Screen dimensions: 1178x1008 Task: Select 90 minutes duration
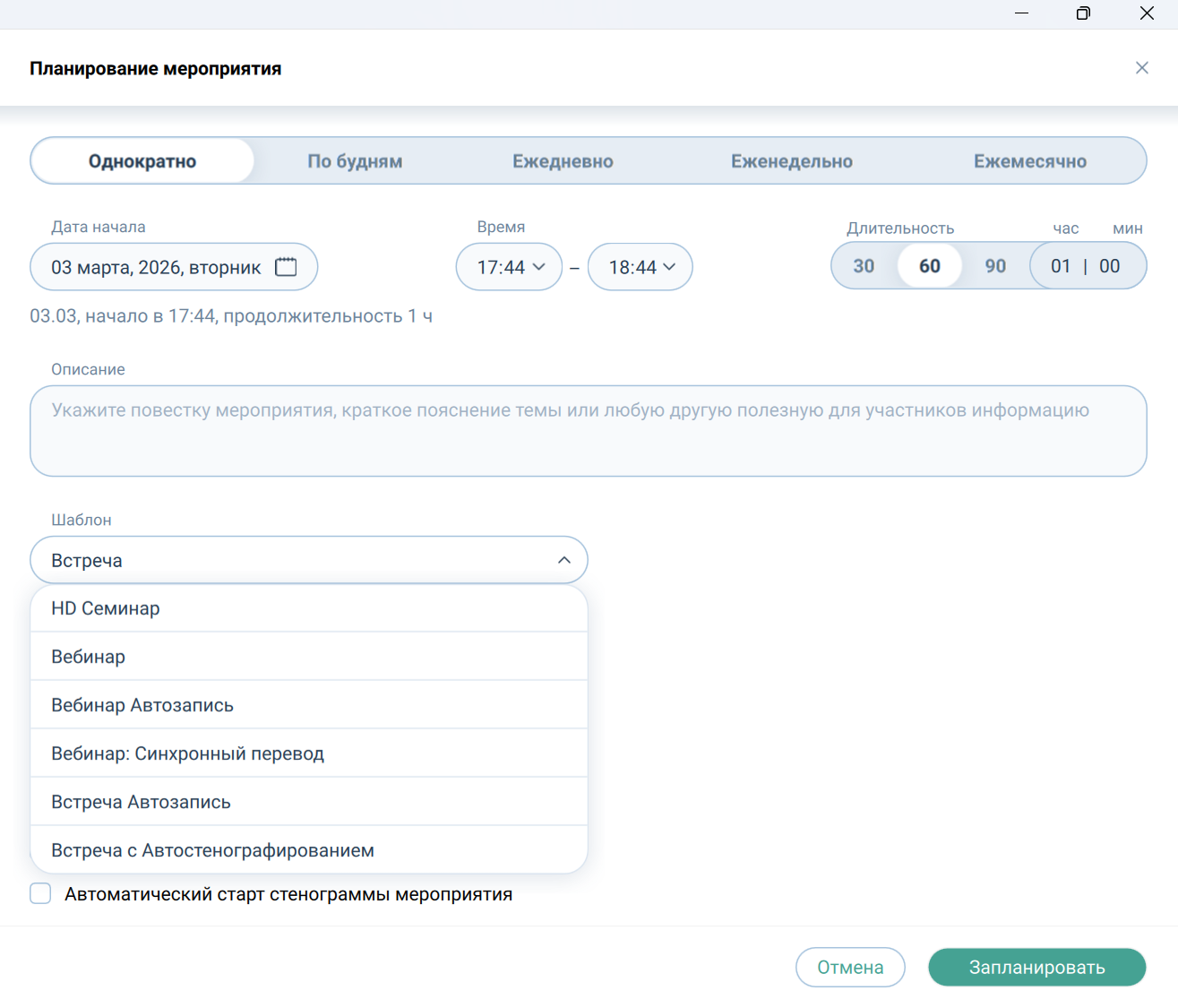995,266
